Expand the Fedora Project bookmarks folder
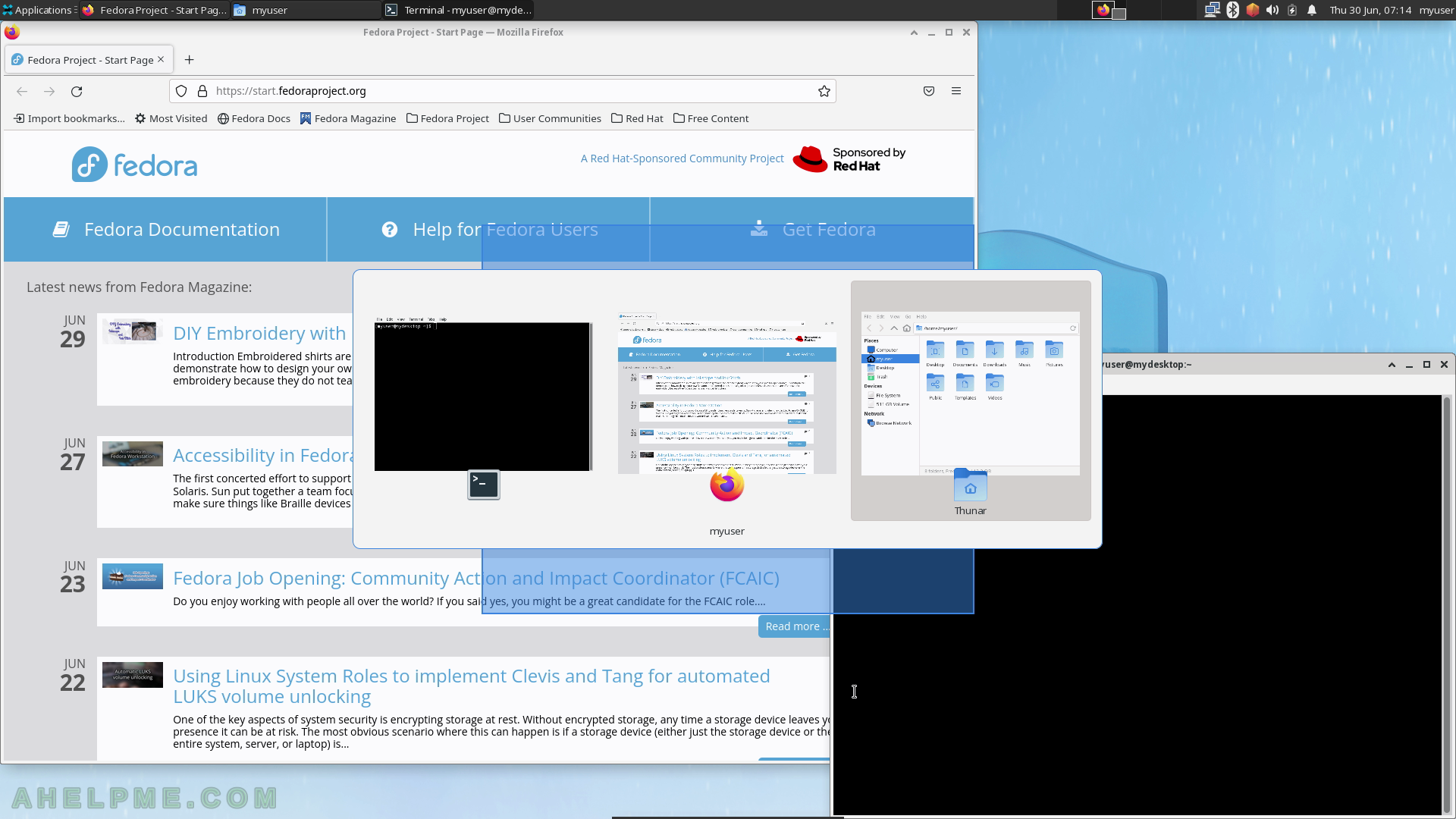 [447, 118]
